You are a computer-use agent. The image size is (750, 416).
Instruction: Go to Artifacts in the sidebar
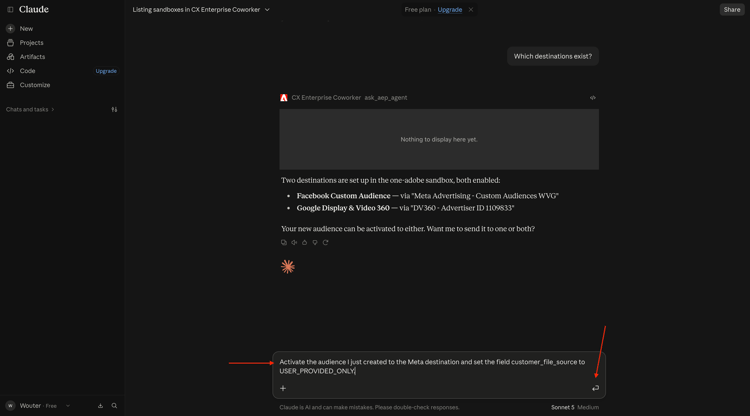pyautogui.click(x=32, y=56)
